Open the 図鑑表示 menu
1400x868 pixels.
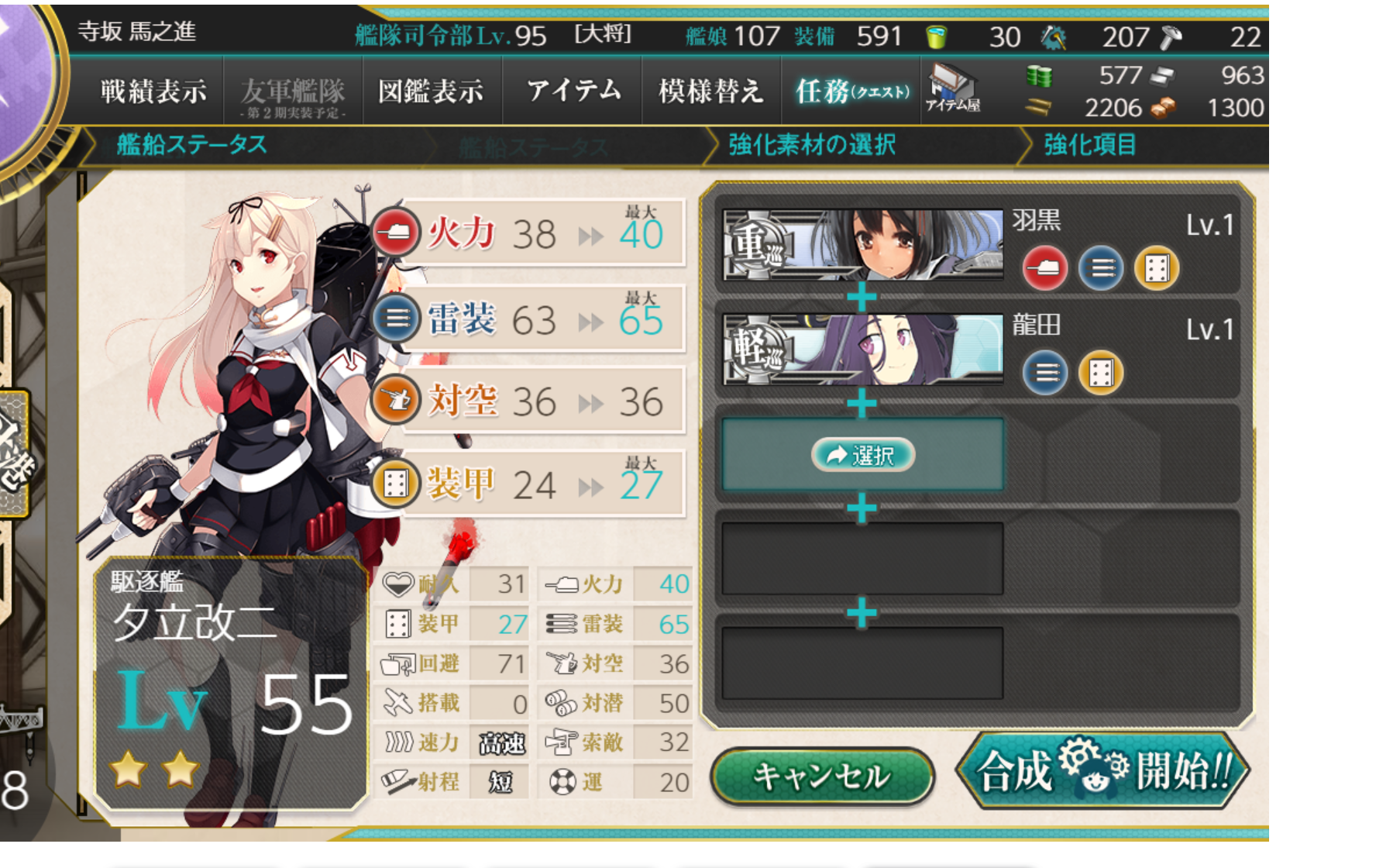point(431,91)
